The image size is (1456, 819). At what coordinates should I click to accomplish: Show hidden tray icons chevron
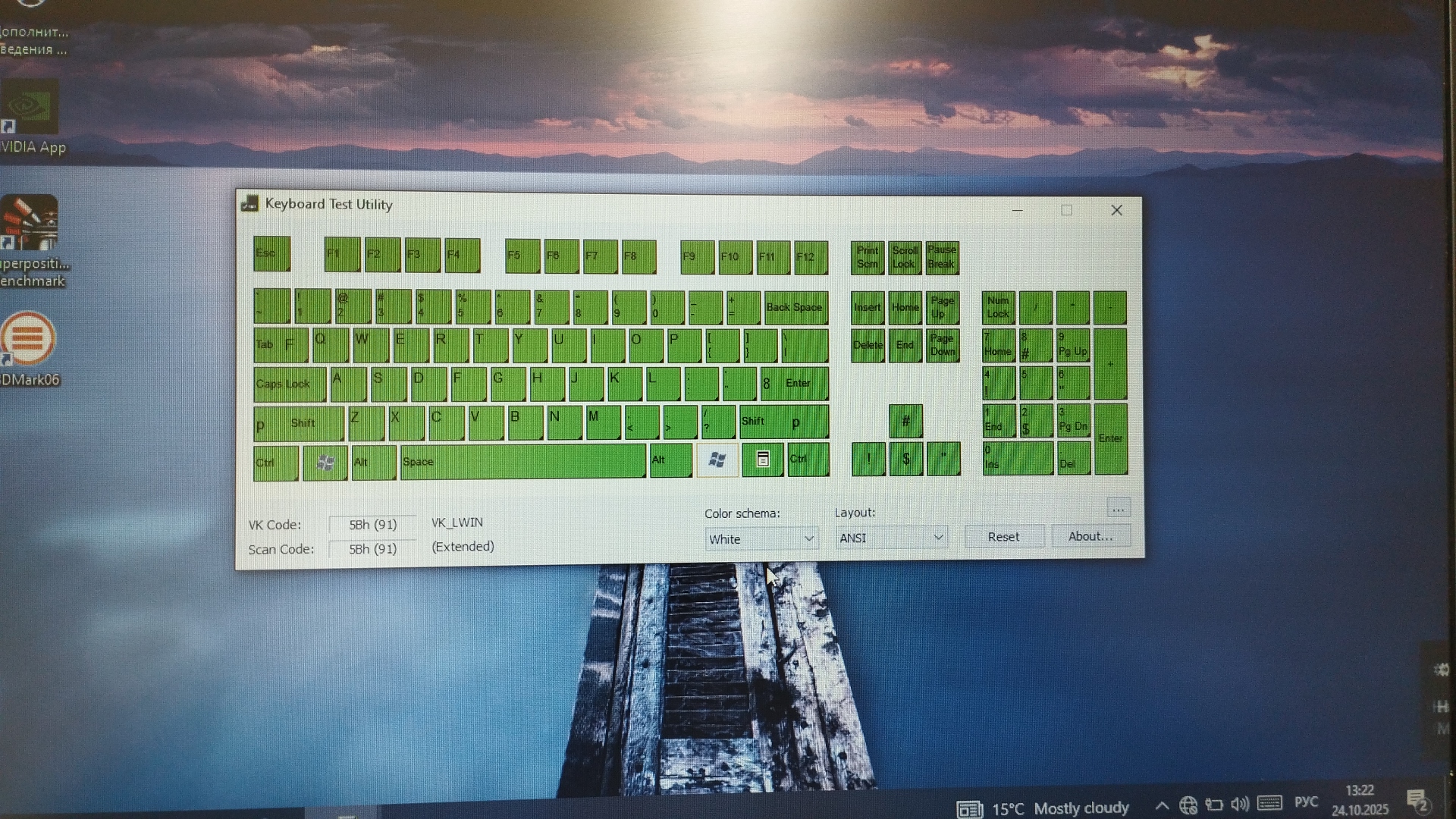(x=1162, y=806)
